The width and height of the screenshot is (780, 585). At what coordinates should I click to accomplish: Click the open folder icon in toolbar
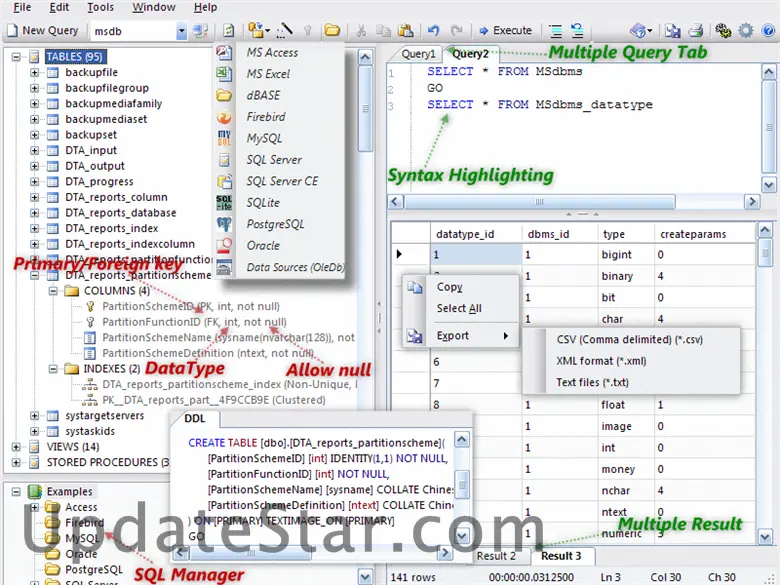[x=332, y=31]
